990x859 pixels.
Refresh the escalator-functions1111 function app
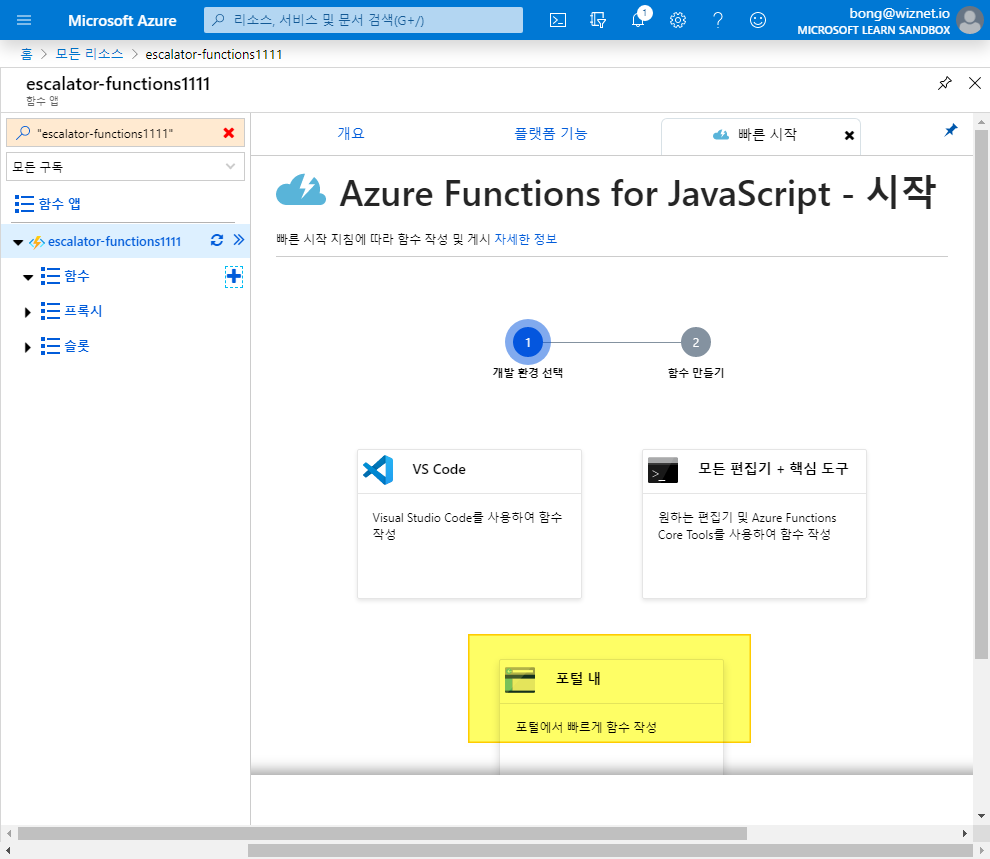click(x=217, y=240)
